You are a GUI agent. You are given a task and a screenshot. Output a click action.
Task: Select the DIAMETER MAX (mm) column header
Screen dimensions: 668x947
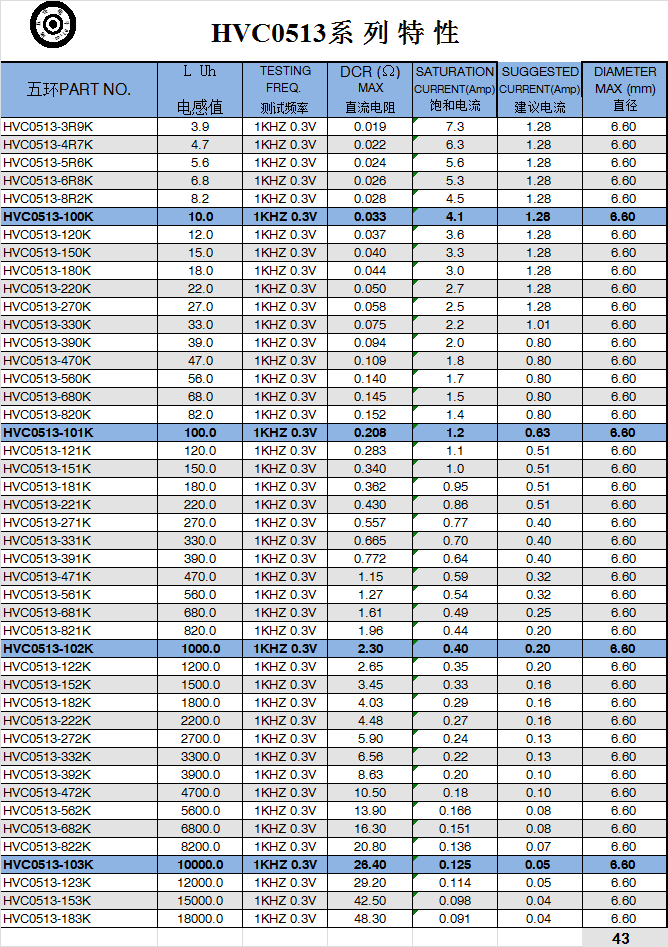(x=625, y=89)
